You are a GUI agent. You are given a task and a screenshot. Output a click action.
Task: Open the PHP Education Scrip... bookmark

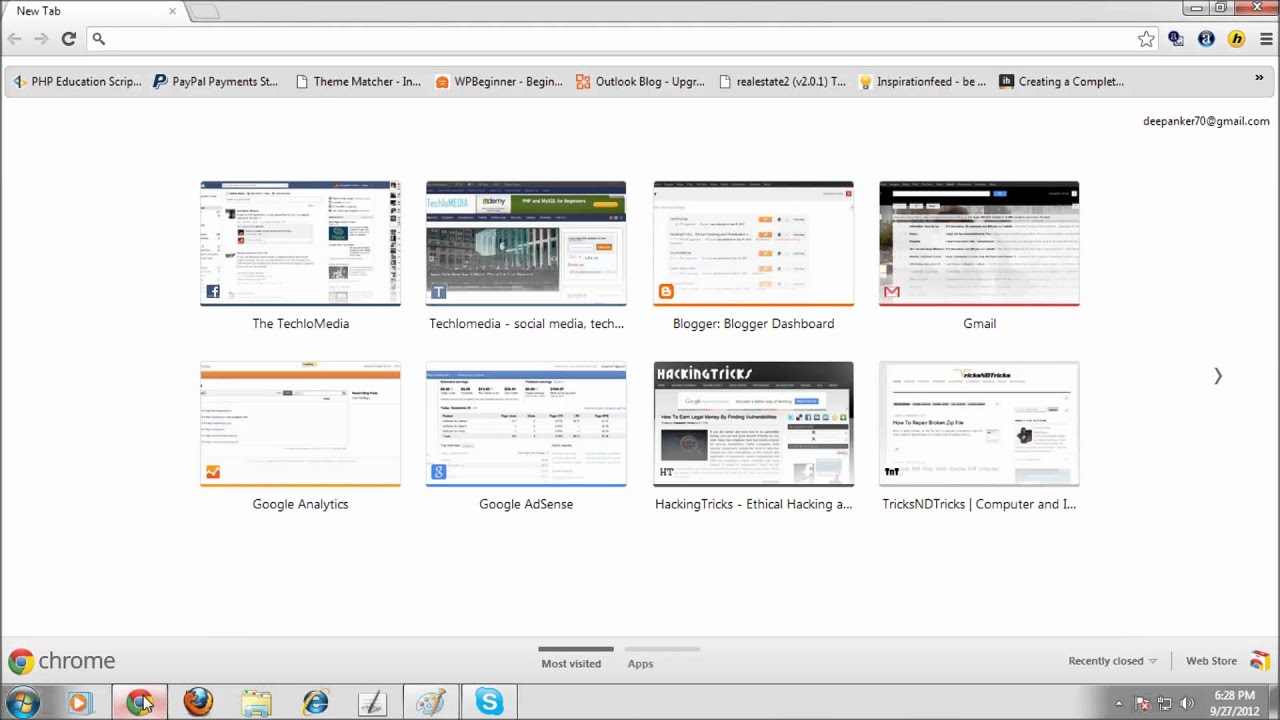coord(77,82)
